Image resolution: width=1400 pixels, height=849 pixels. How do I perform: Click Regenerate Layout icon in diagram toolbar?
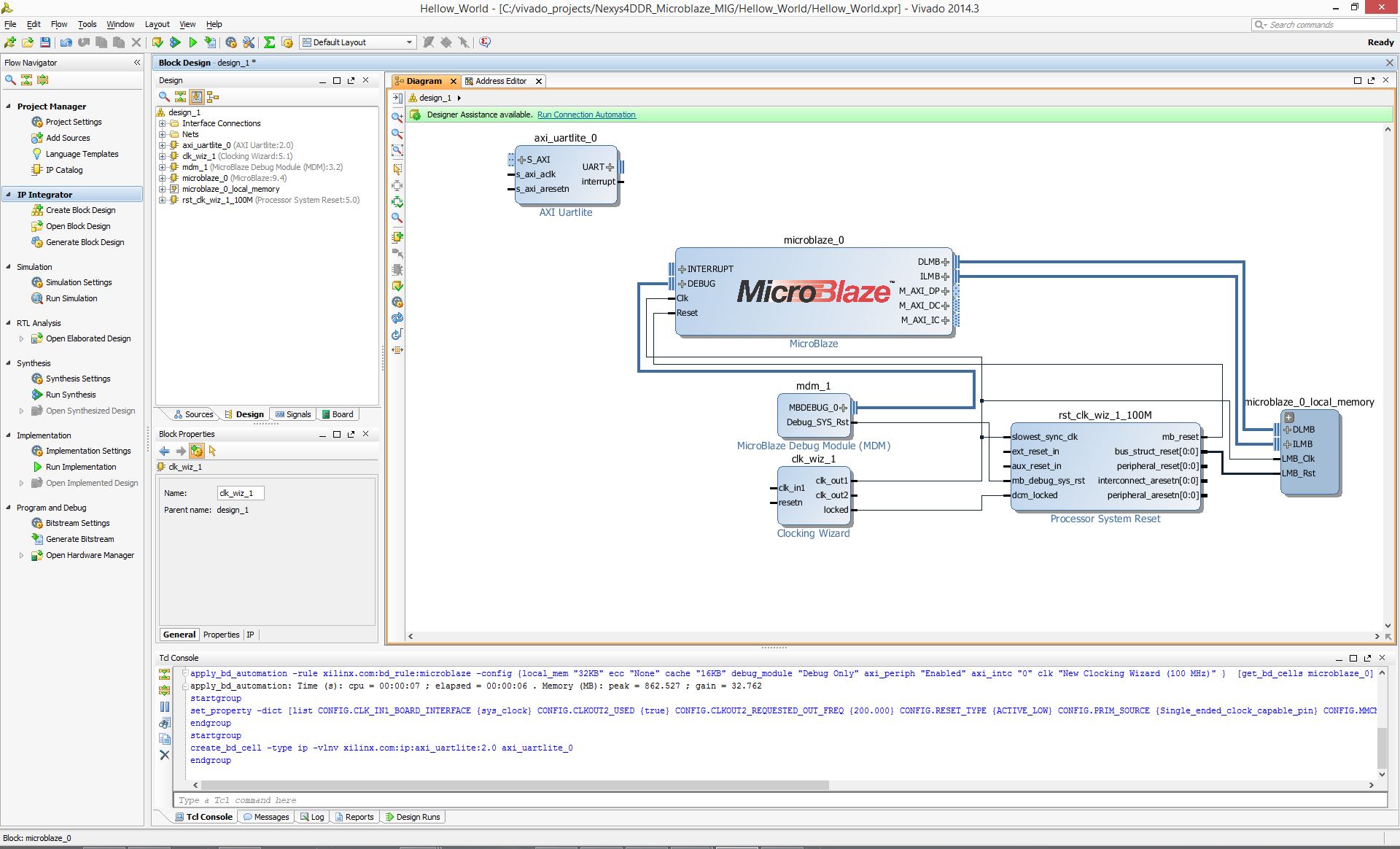[x=397, y=318]
